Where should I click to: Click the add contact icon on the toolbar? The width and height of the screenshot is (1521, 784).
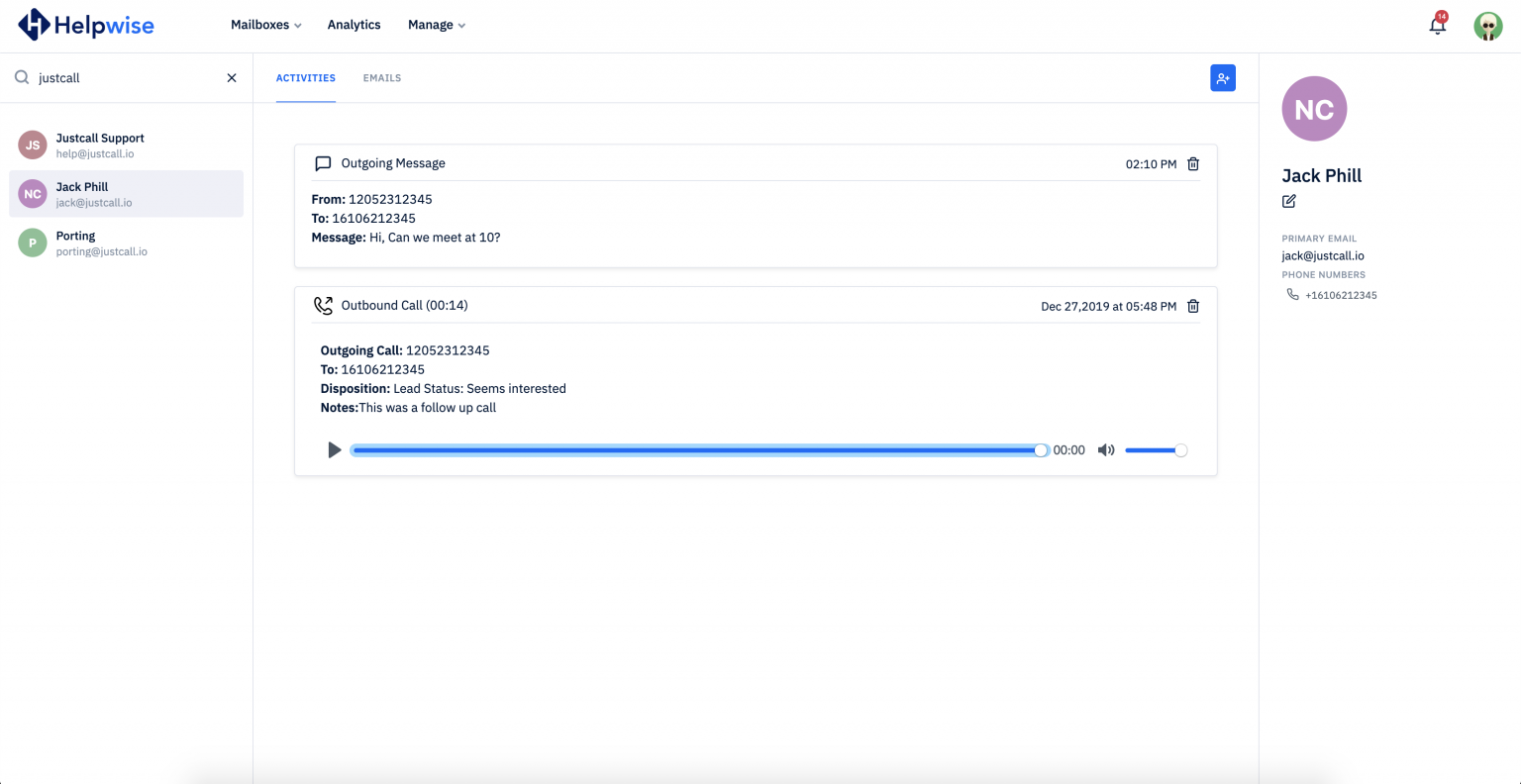tap(1222, 77)
